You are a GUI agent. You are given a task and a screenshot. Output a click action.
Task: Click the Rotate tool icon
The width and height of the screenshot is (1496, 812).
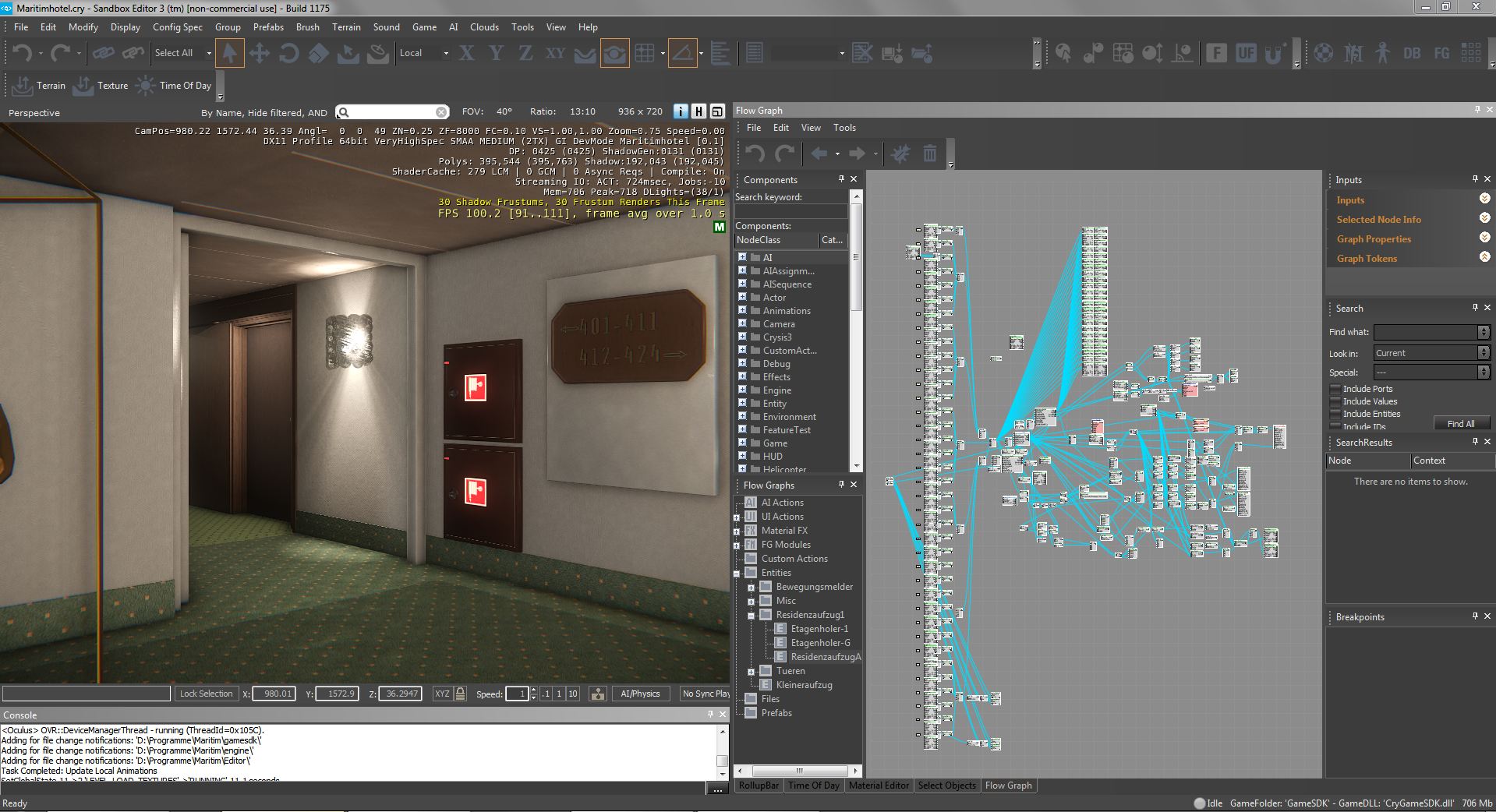click(x=288, y=54)
